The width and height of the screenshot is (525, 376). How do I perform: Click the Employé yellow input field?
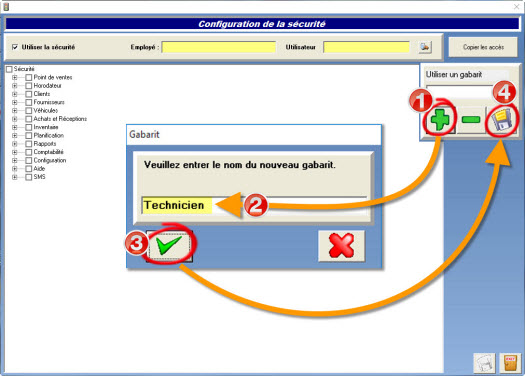219,47
